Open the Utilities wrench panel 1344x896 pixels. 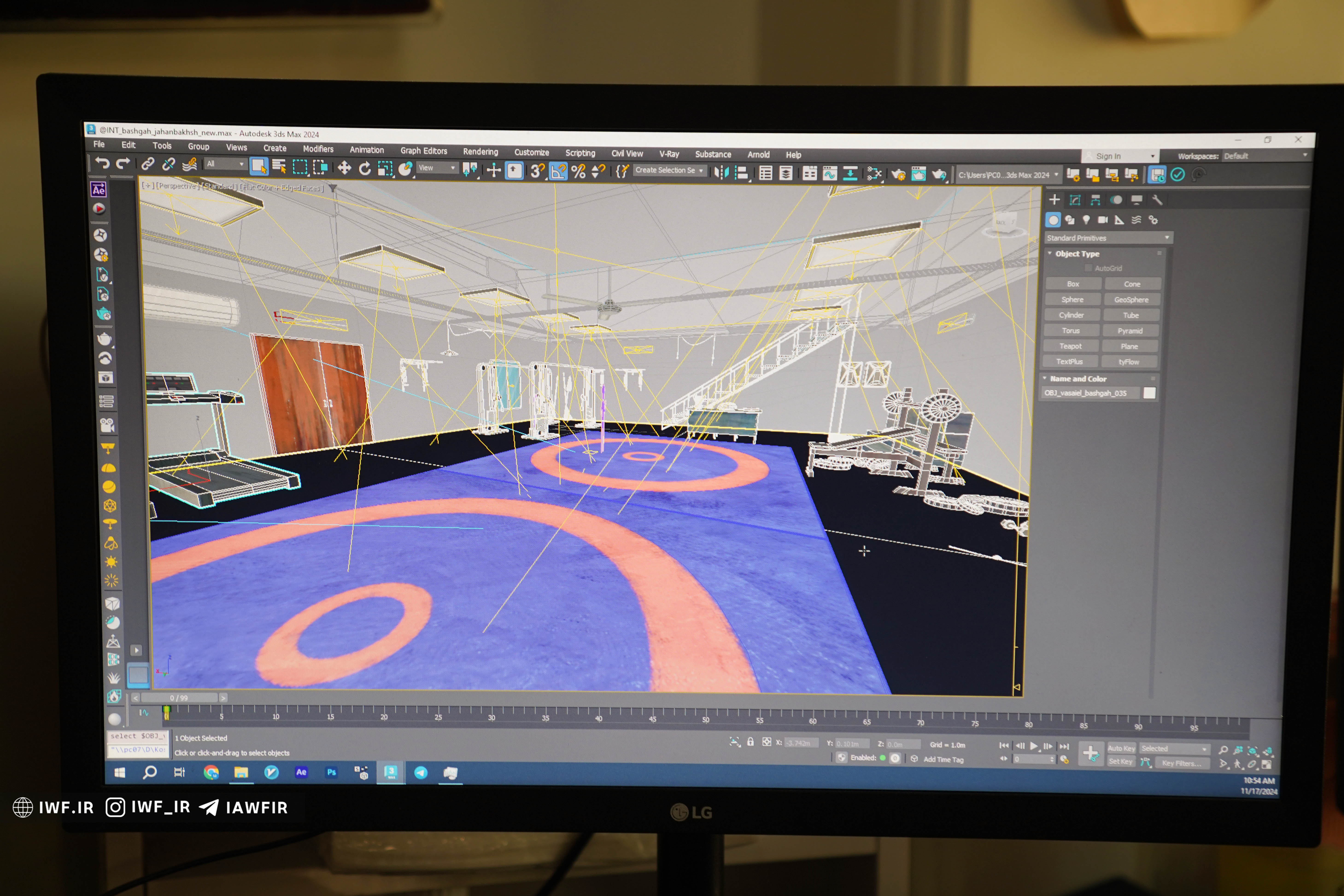point(1157,200)
